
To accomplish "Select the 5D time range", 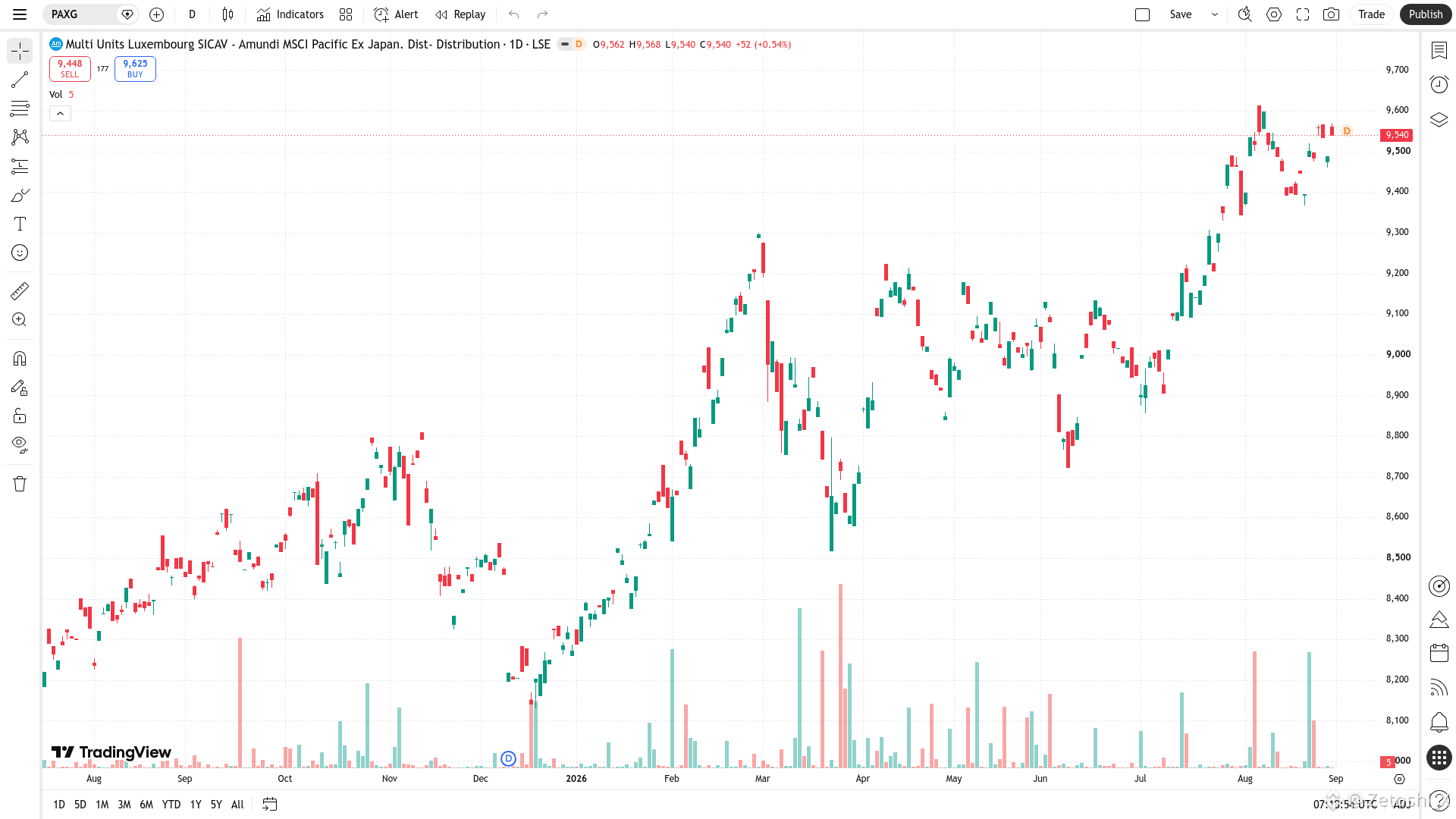I will [80, 805].
